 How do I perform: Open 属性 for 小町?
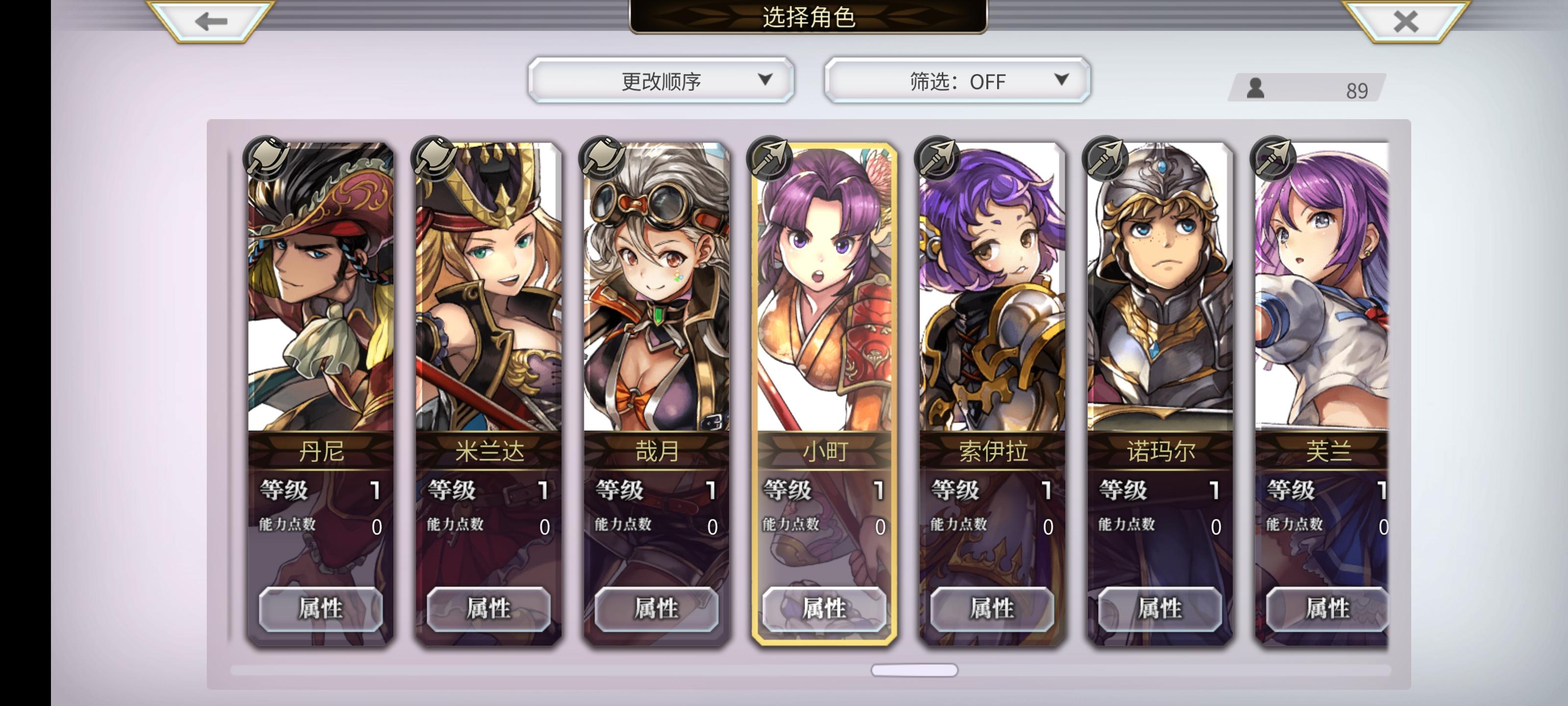click(824, 608)
